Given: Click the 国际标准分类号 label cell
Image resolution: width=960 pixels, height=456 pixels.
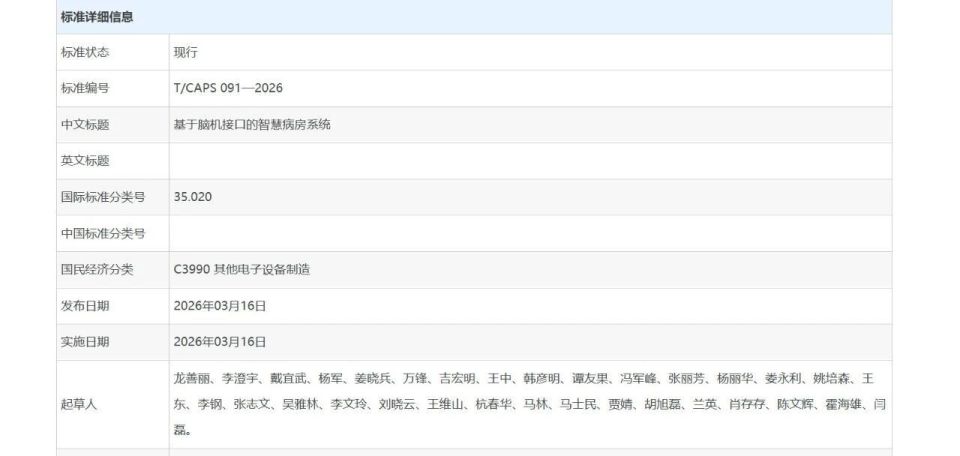Looking at the screenshot, I should (113, 197).
